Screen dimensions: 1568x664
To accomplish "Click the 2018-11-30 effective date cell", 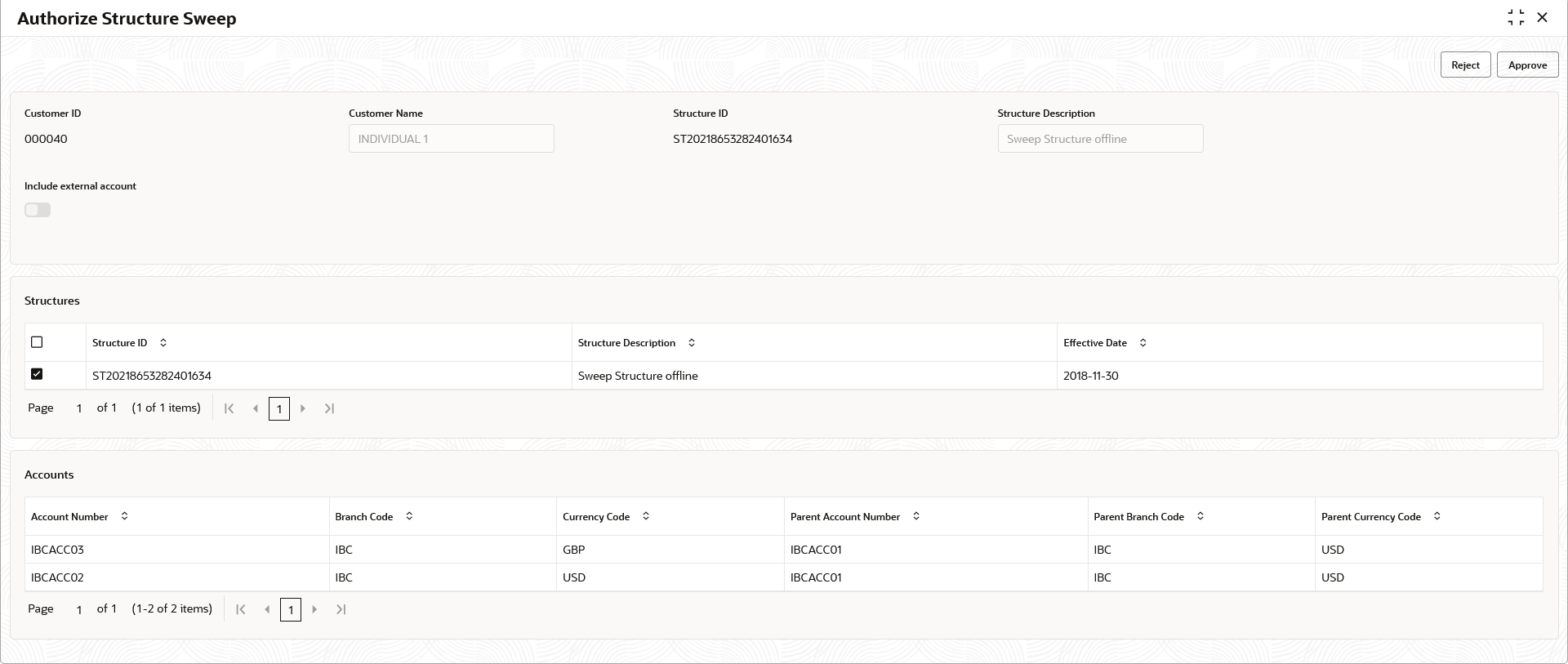I will [1300, 376].
